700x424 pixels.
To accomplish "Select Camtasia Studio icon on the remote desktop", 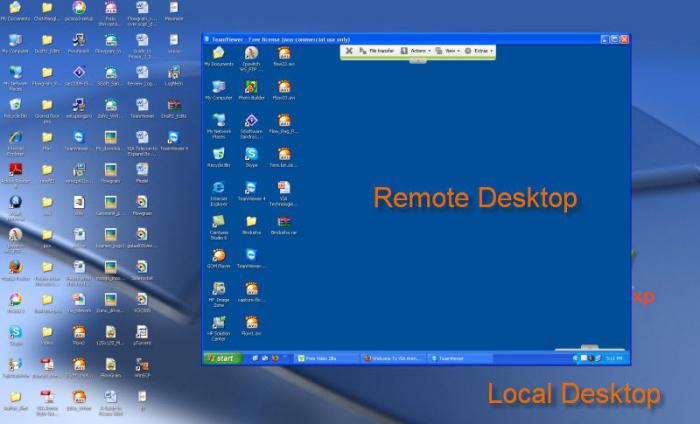I will pos(219,227).
